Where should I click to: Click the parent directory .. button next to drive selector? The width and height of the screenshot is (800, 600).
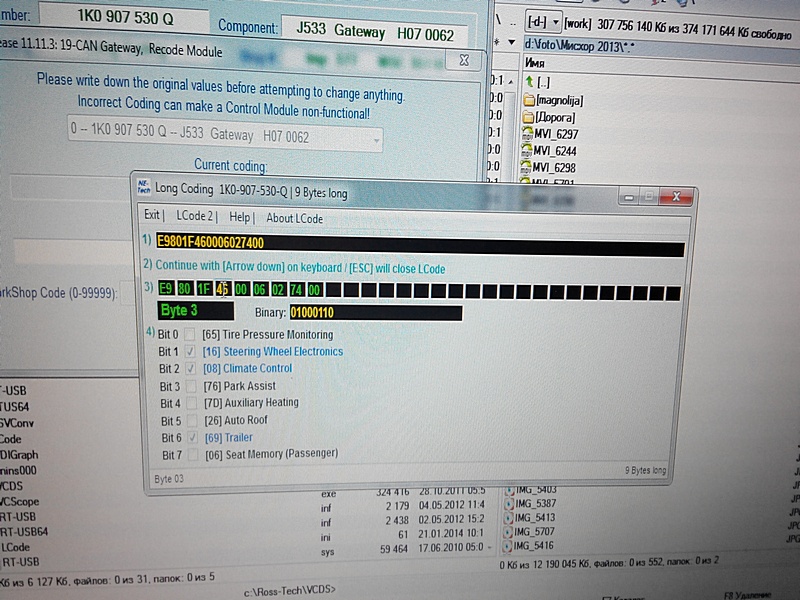coord(513,23)
